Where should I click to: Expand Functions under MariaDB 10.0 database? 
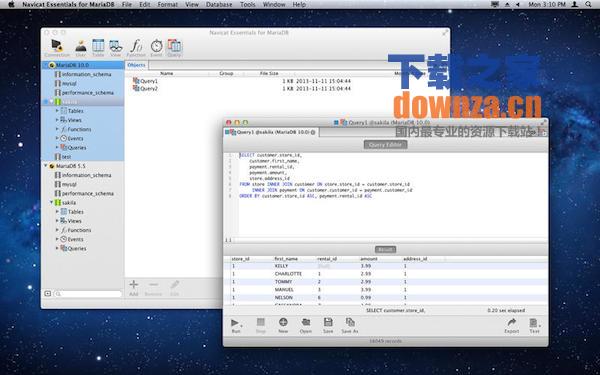[57, 129]
